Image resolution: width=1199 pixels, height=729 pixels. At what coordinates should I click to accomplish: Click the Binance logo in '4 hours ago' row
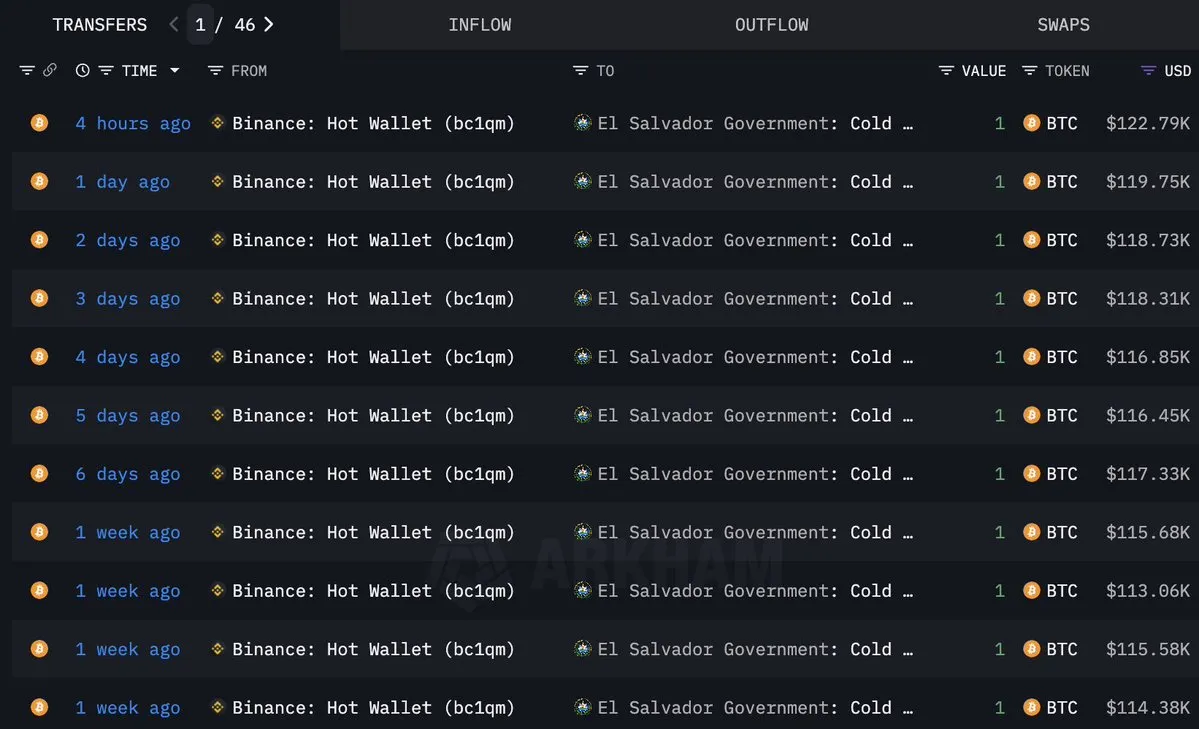217,122
